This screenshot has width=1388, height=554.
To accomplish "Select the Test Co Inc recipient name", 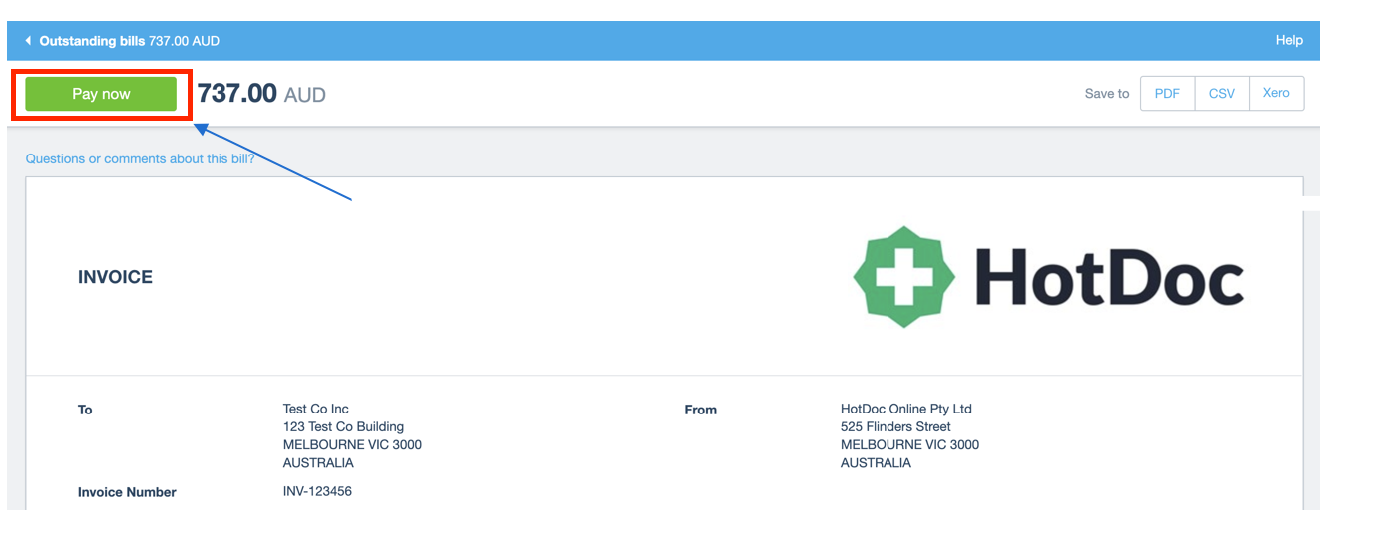I will (x=316, y=409).
